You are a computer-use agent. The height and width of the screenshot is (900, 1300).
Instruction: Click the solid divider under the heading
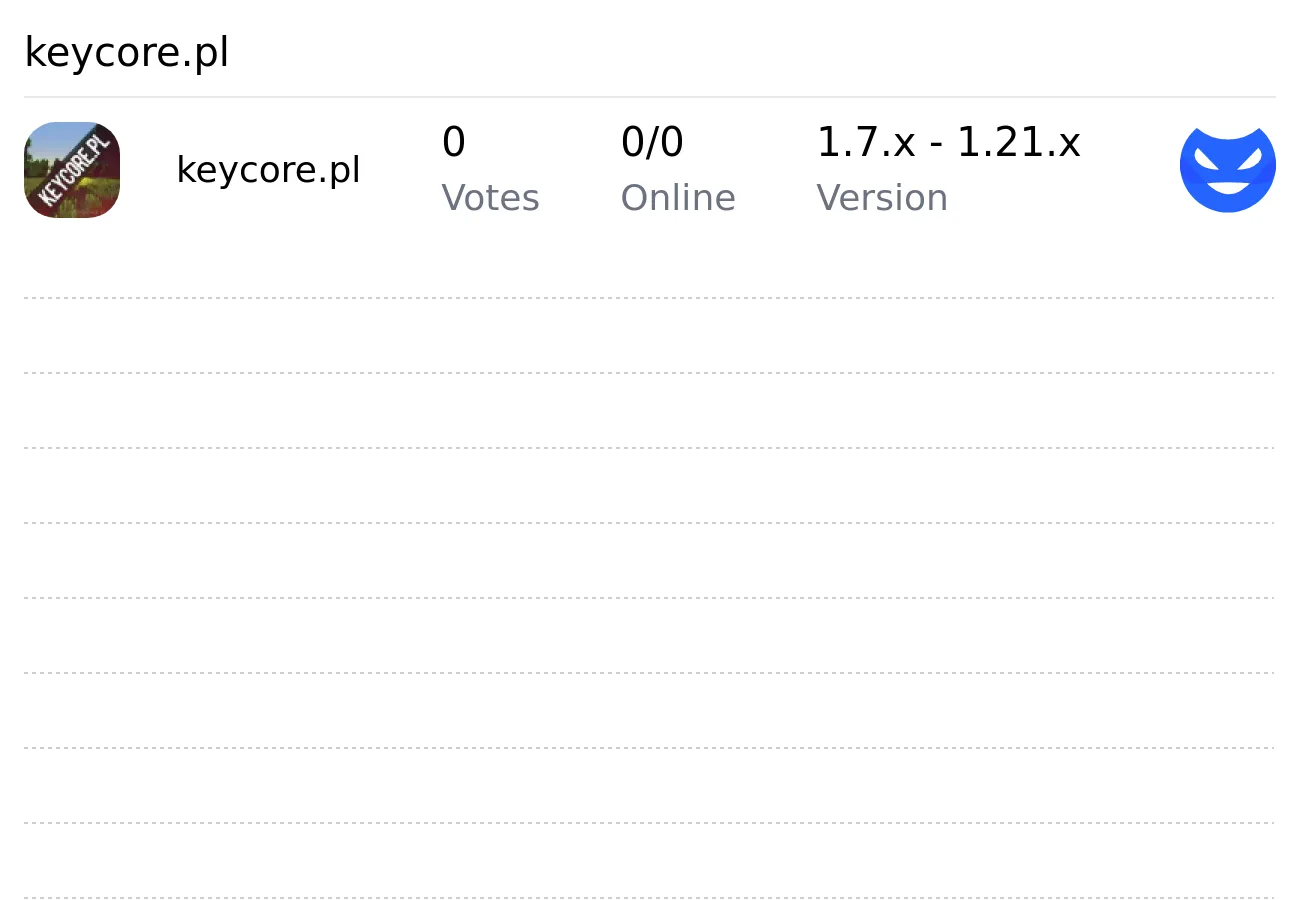650,97
